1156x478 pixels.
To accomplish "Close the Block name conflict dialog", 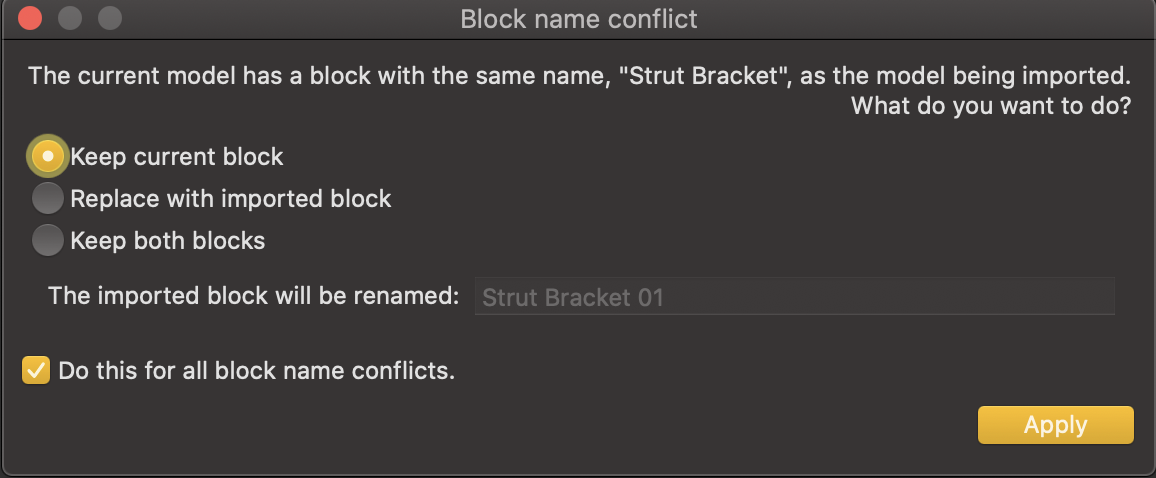I will click(x=30, y=18).
